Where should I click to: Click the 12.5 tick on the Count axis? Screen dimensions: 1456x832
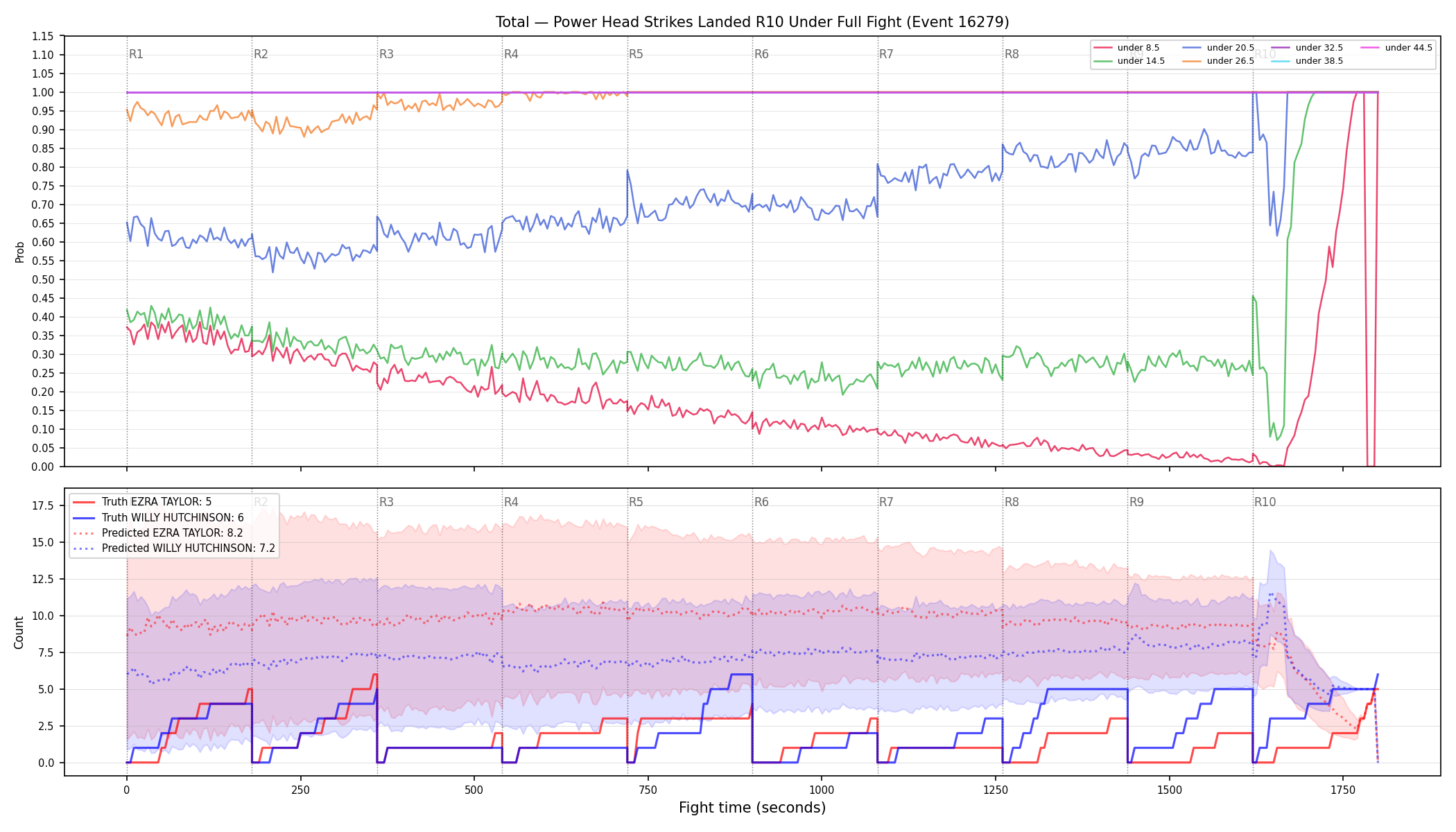pos(43,579)
